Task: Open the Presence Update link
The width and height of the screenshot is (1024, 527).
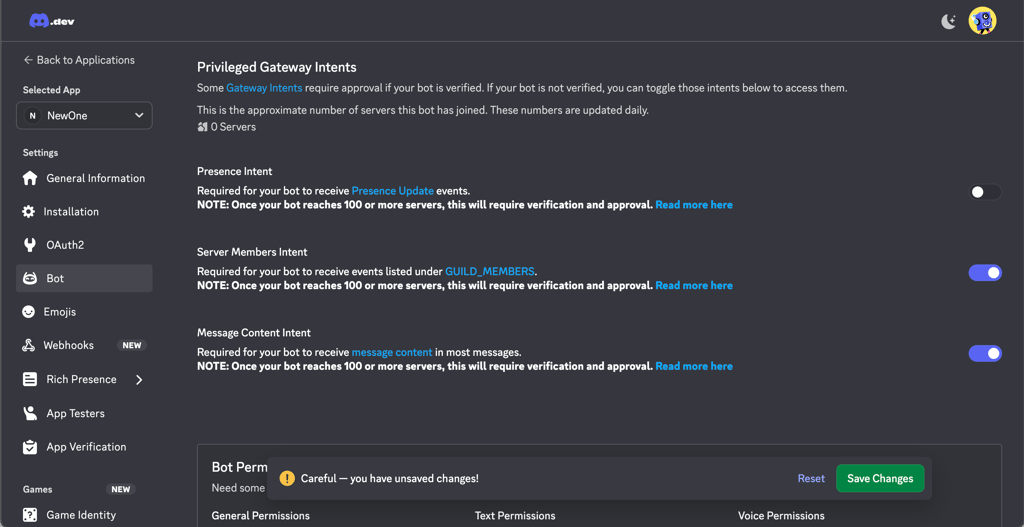Action: pyautogui.click(x=392, y=191)
